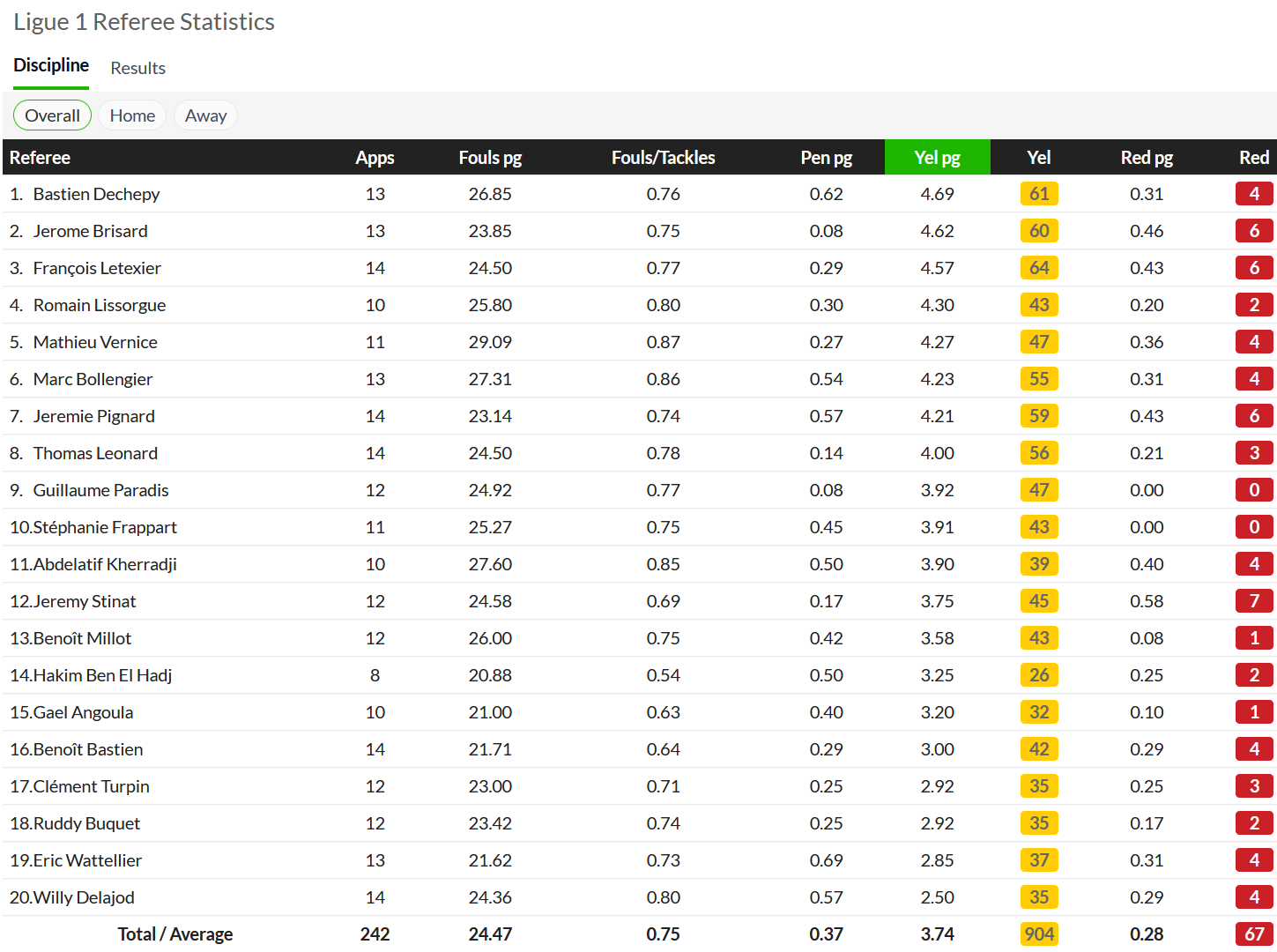Open referee Clément Turpin
Viewport: 1277px width, 952px height.
(x=91, y=786)
